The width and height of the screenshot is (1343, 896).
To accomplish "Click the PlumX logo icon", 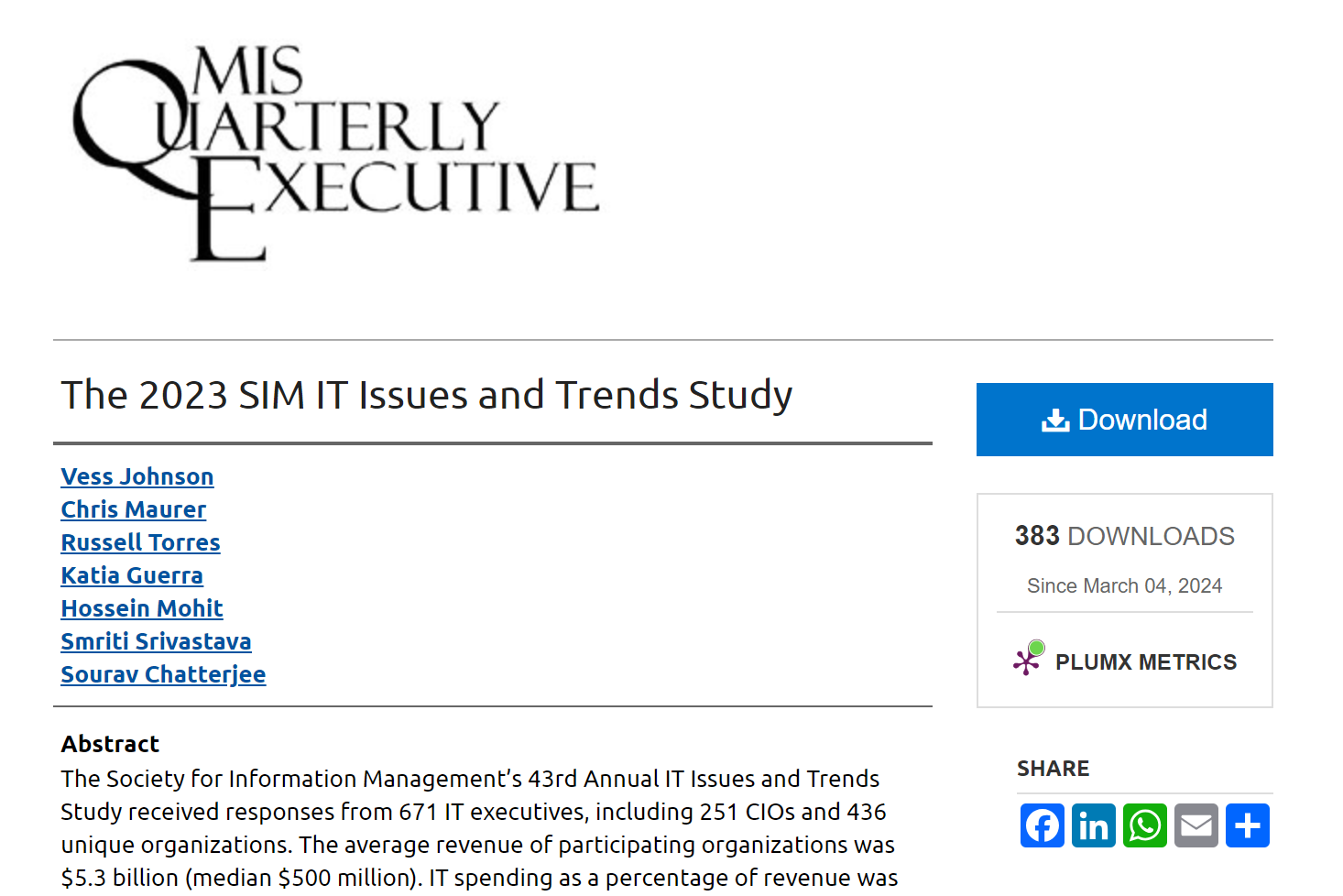I will (x=1029, y=658).
